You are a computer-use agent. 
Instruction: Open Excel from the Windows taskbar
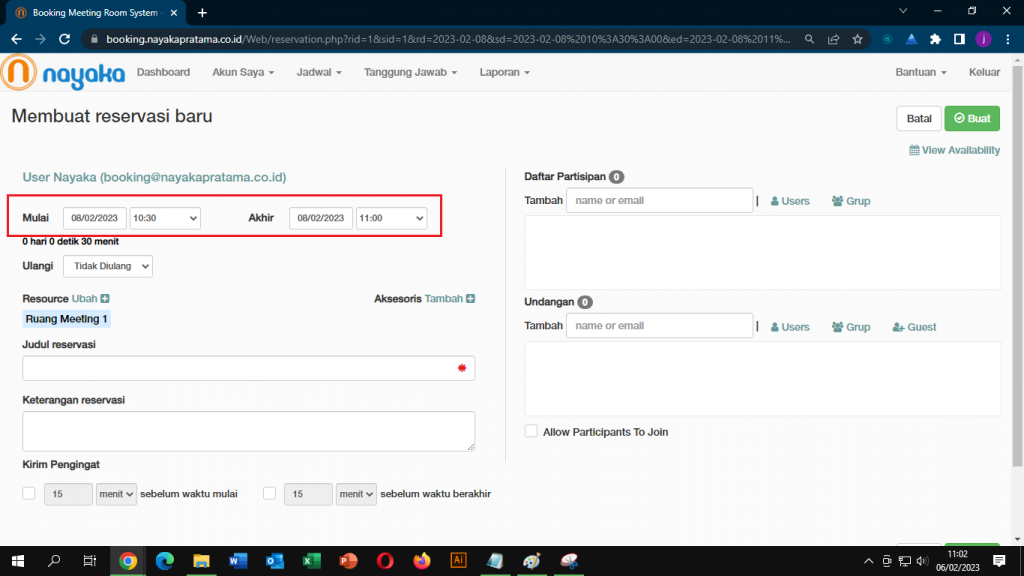click(x=311, y=561)
